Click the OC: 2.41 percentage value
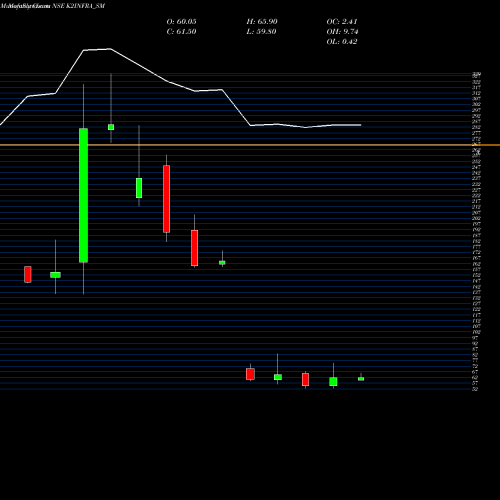Image resolution: width=500 pixels, height=500 pixels. [342, 22]
